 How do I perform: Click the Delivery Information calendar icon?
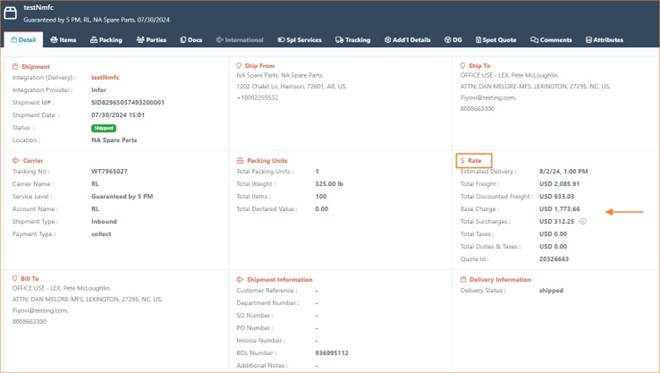(x=463, y=280)
